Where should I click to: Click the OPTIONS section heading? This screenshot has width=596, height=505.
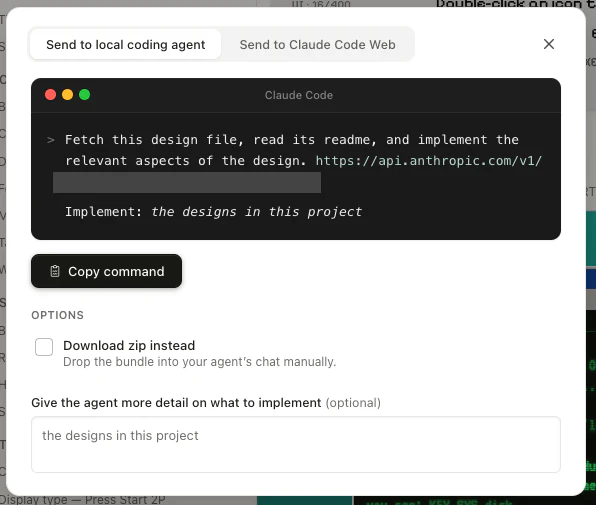(x=57, y=315)
